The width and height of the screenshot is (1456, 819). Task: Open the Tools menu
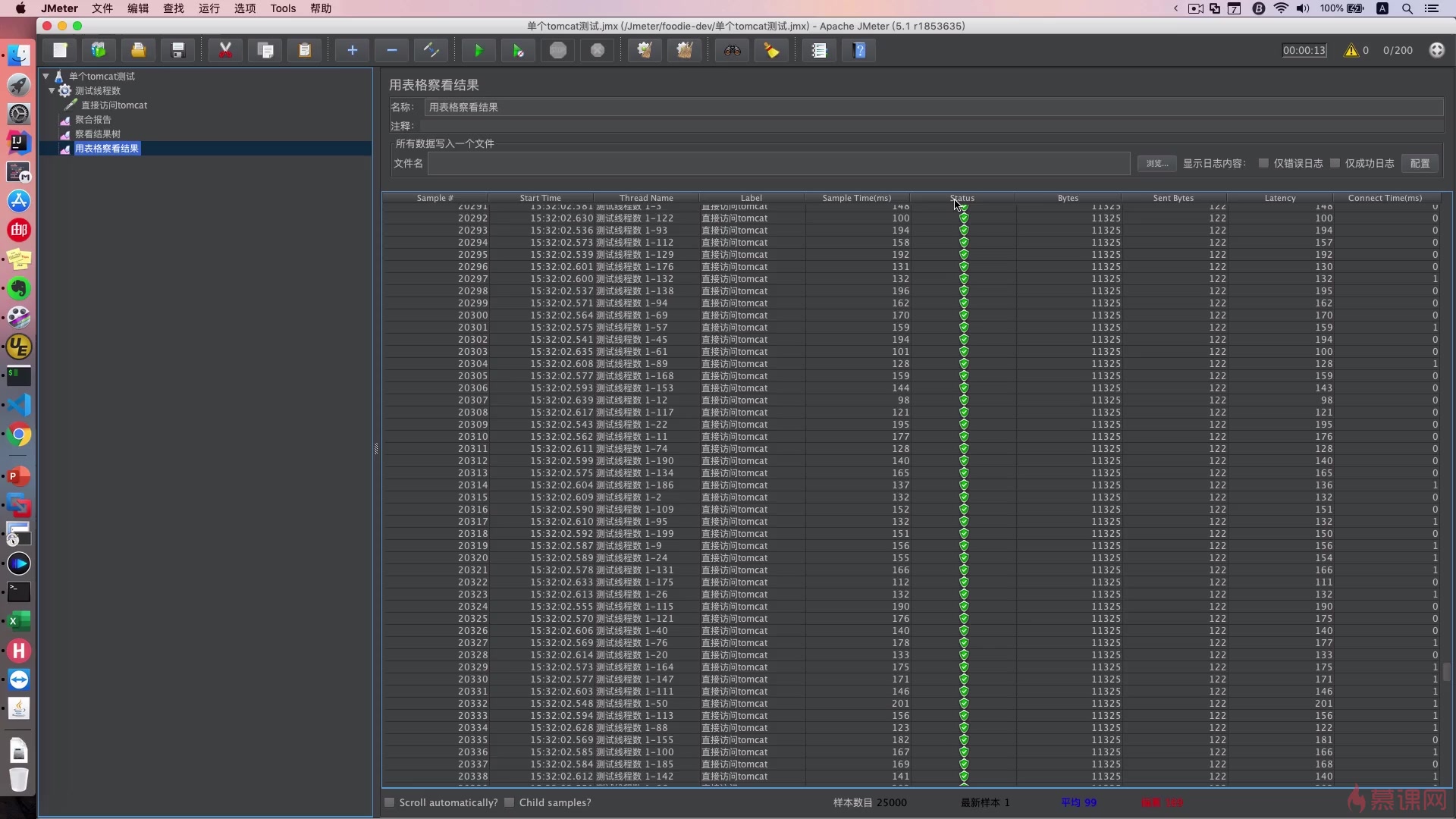click(x=283, y=8)
